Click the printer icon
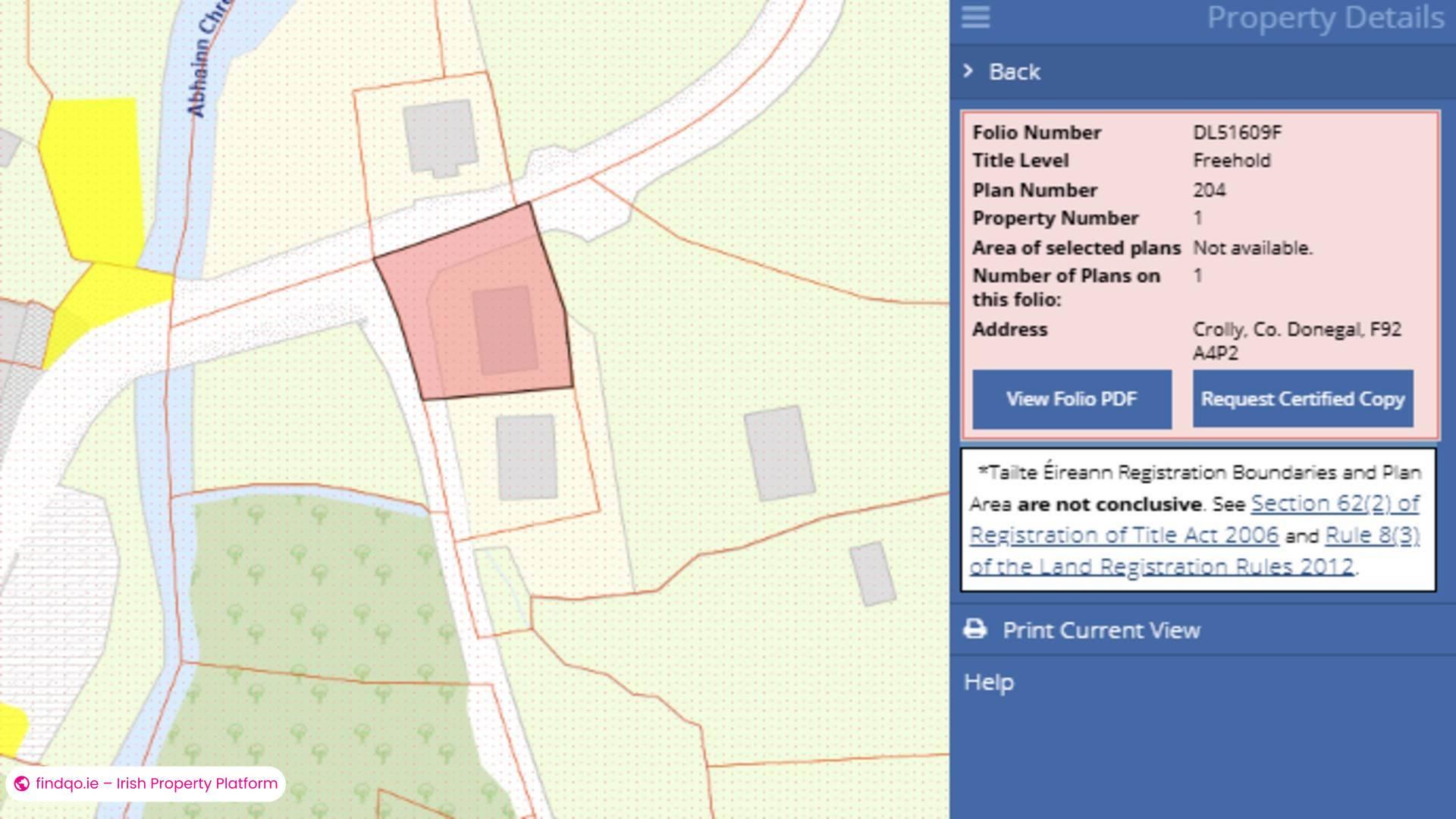Screen dimensions: 1456x819 pos(975,629)
